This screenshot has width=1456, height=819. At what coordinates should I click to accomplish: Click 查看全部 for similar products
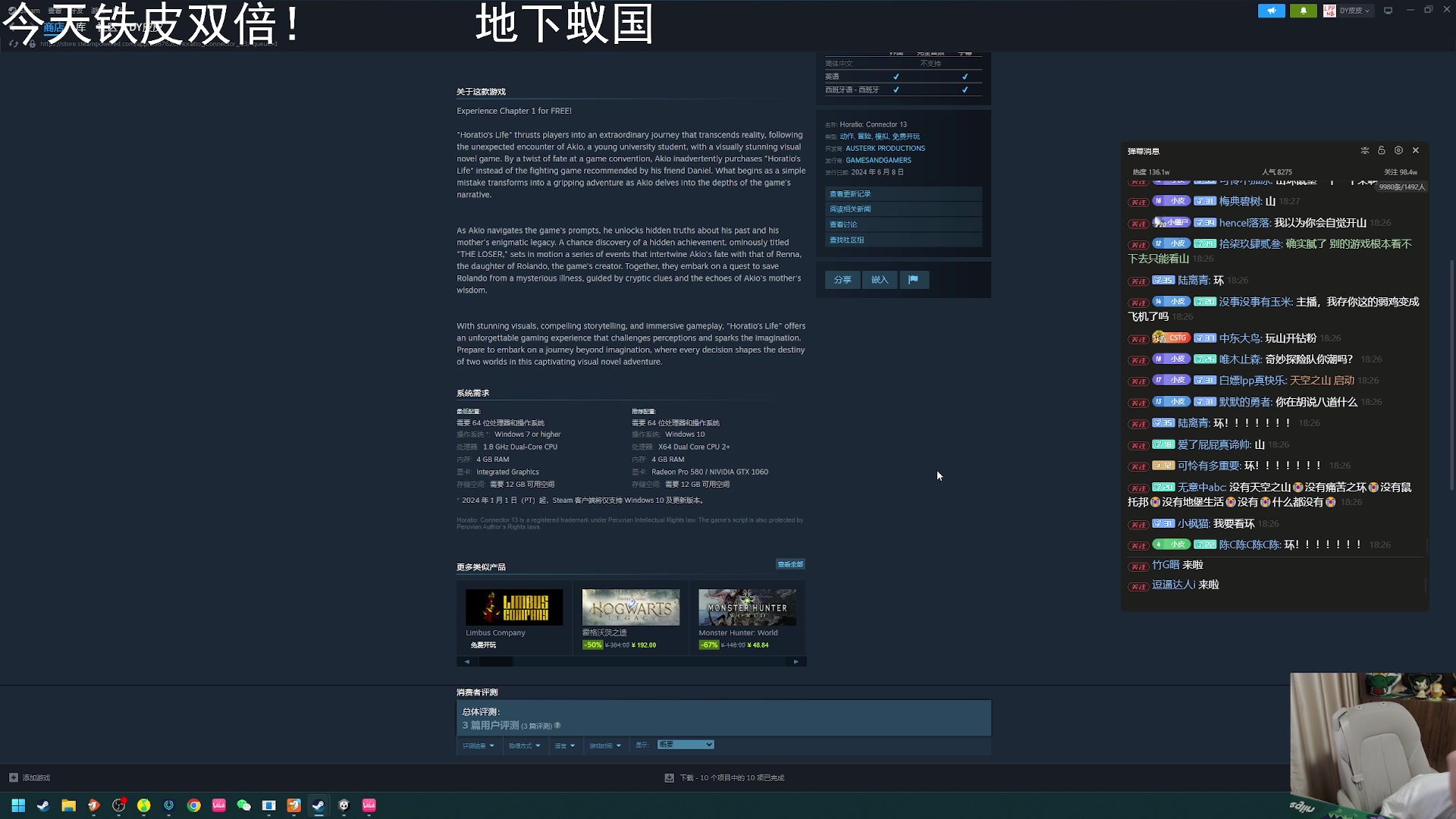790,564
